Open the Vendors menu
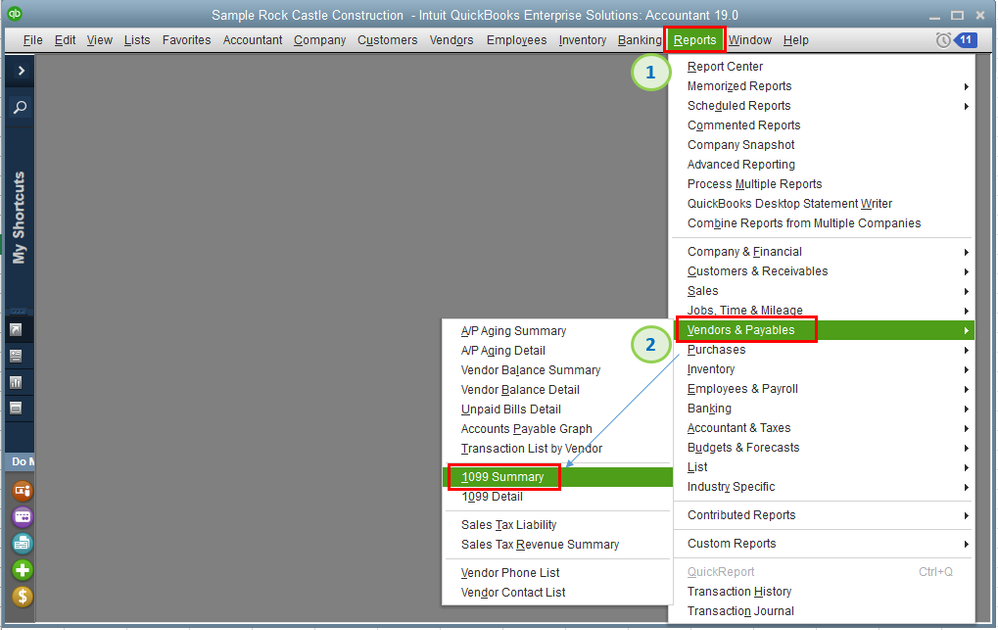998x630 pixels. (x=451, y=40)
